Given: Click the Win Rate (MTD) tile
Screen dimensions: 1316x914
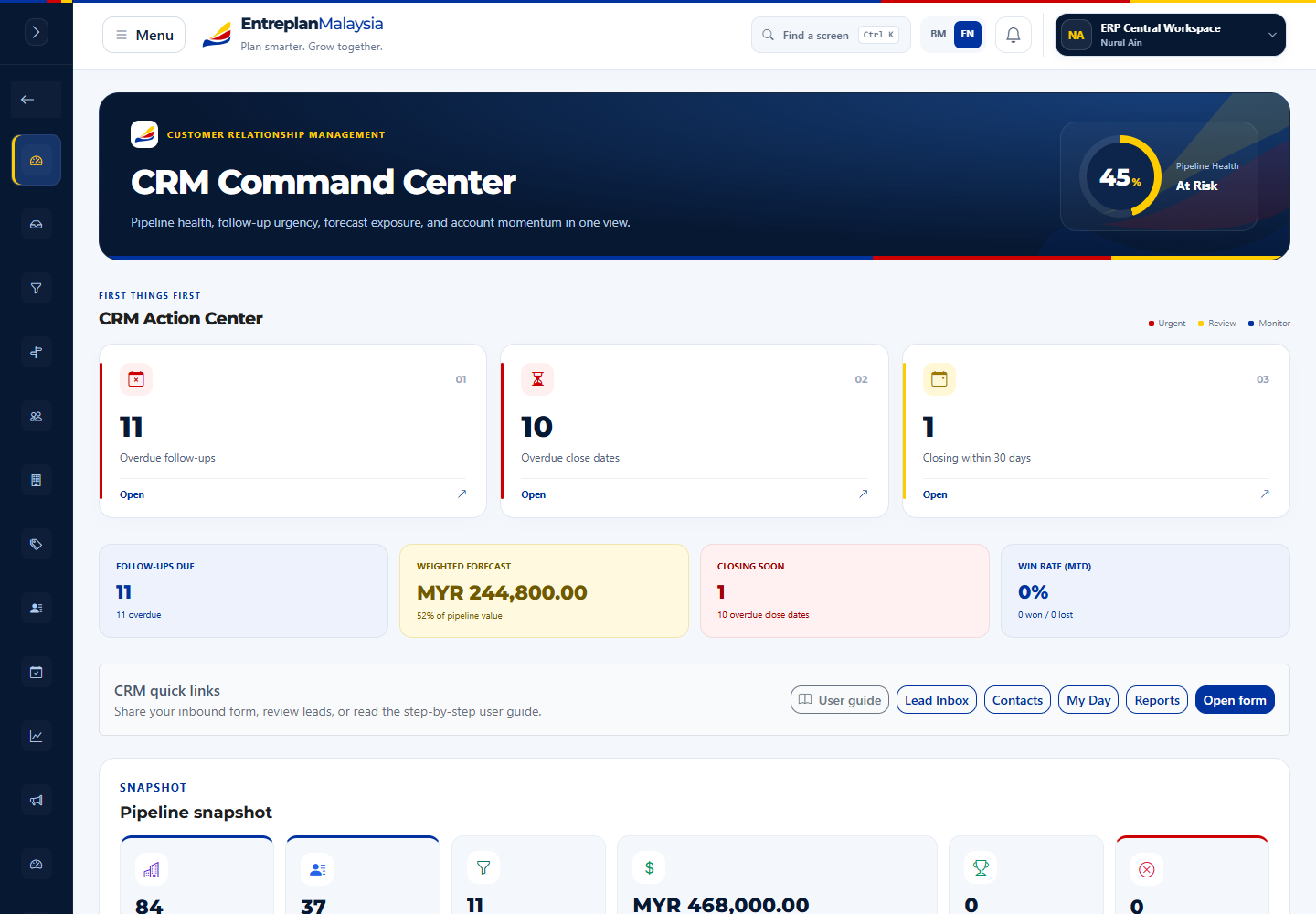Looking at the screenshot, I should tap(1145, 591).
